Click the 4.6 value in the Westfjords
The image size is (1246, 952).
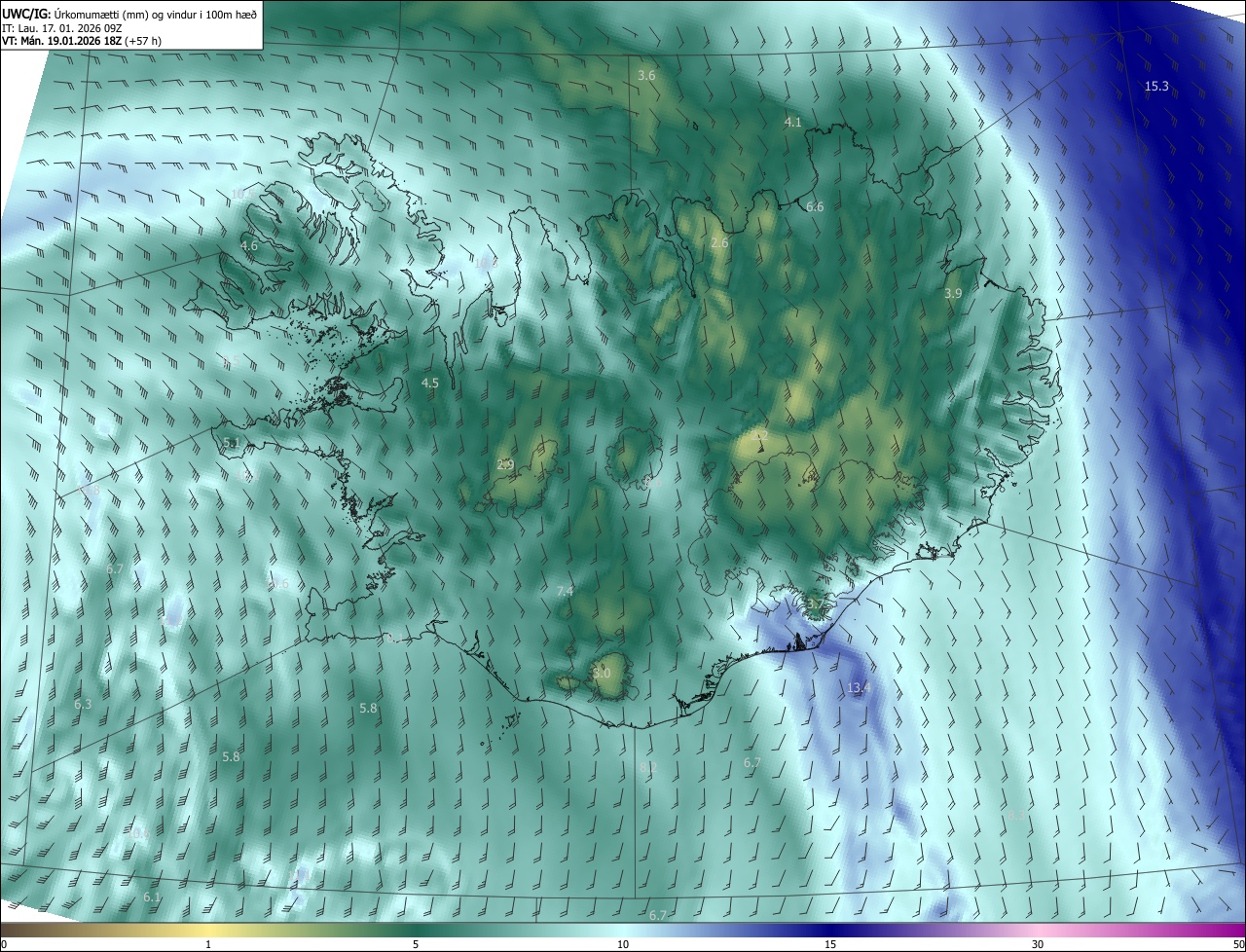pos(249,246)
